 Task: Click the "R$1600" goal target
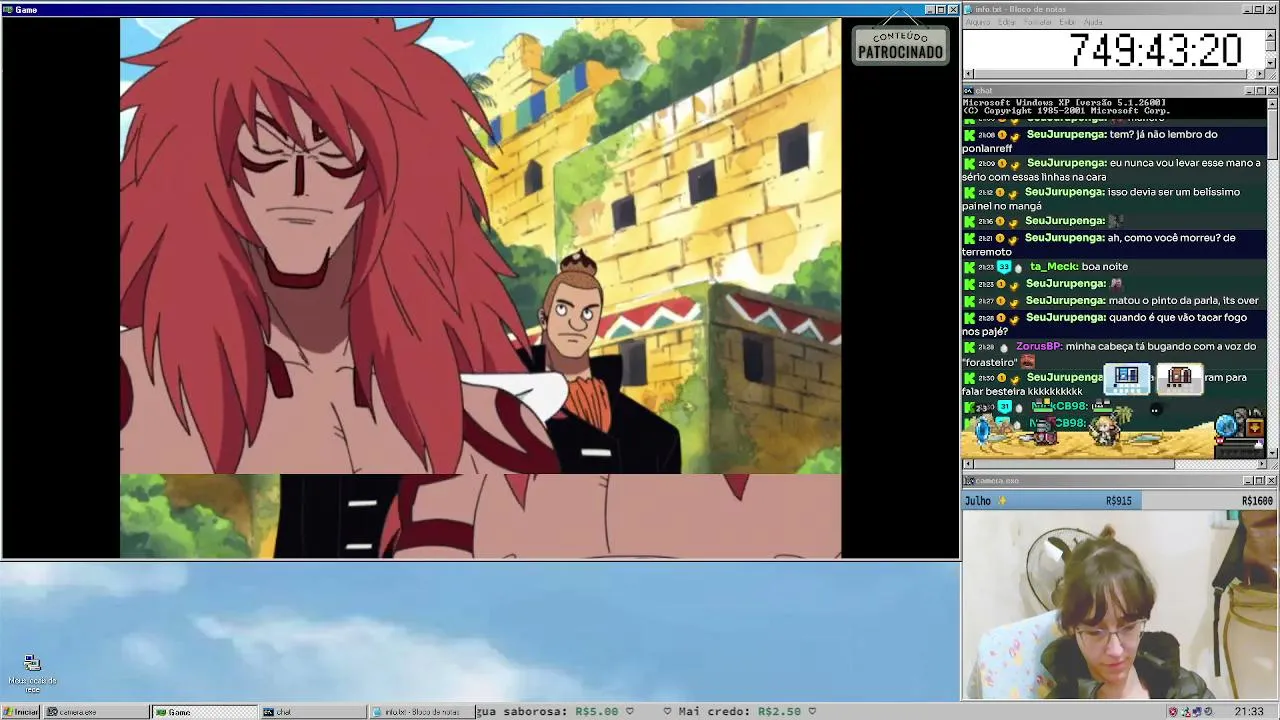coord(1257,501)
